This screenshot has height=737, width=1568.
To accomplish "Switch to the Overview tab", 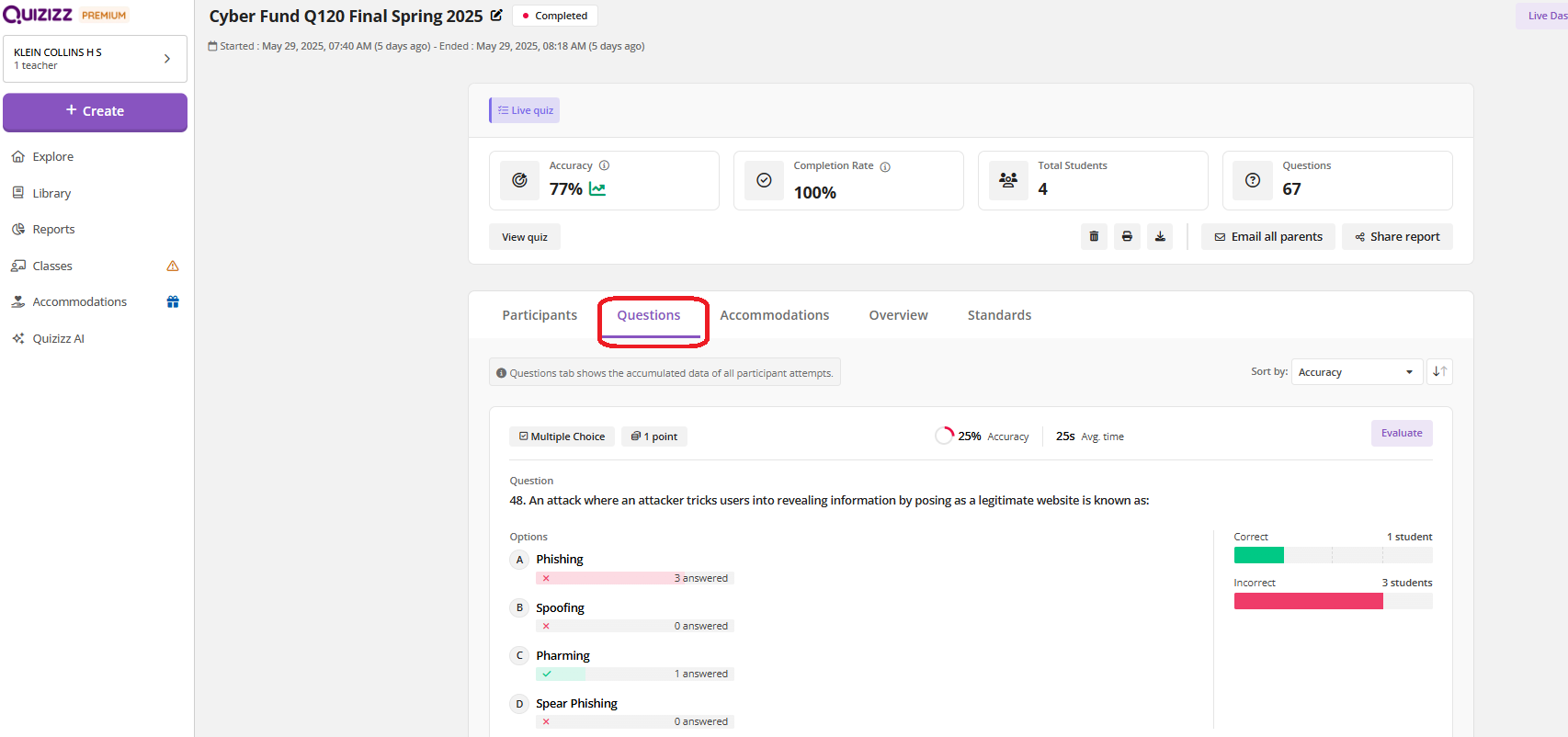I will pos(898,315).
